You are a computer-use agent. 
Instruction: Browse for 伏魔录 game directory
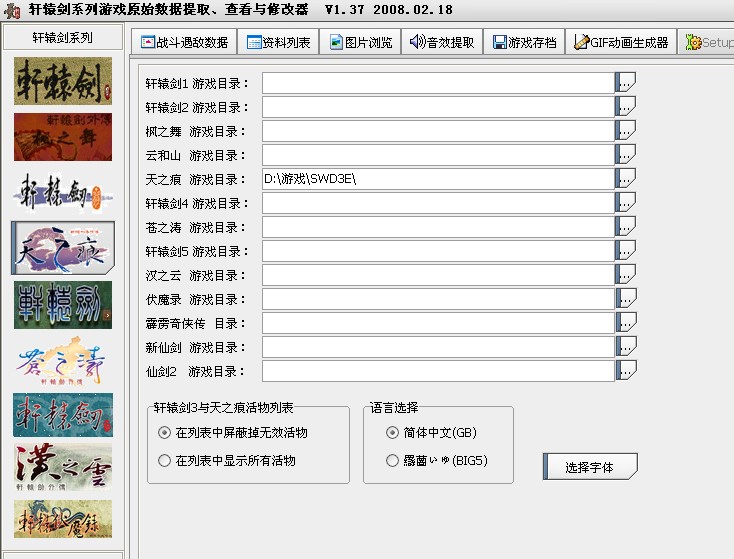(626, 299)
